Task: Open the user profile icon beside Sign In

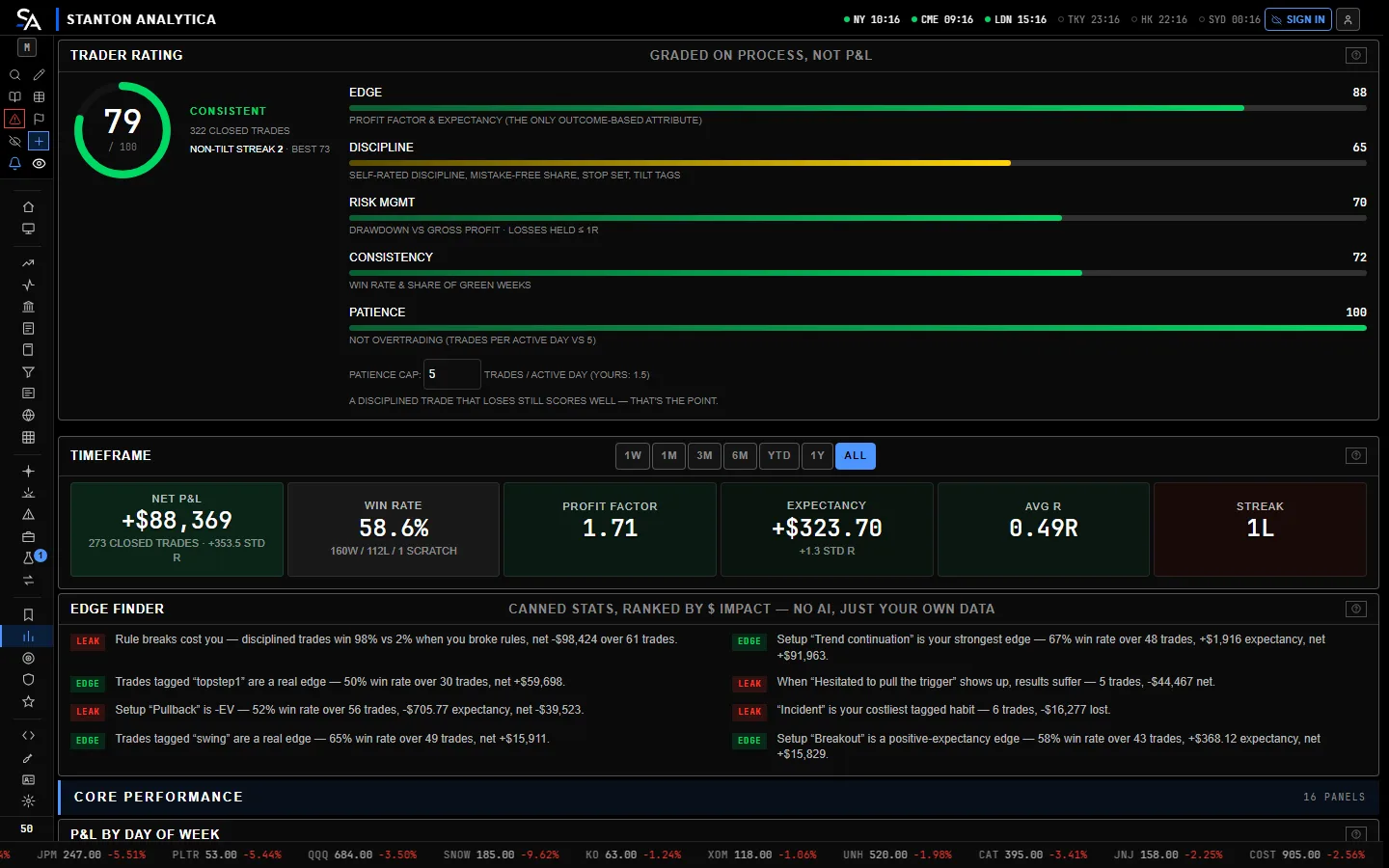Action: [1348, 19]
